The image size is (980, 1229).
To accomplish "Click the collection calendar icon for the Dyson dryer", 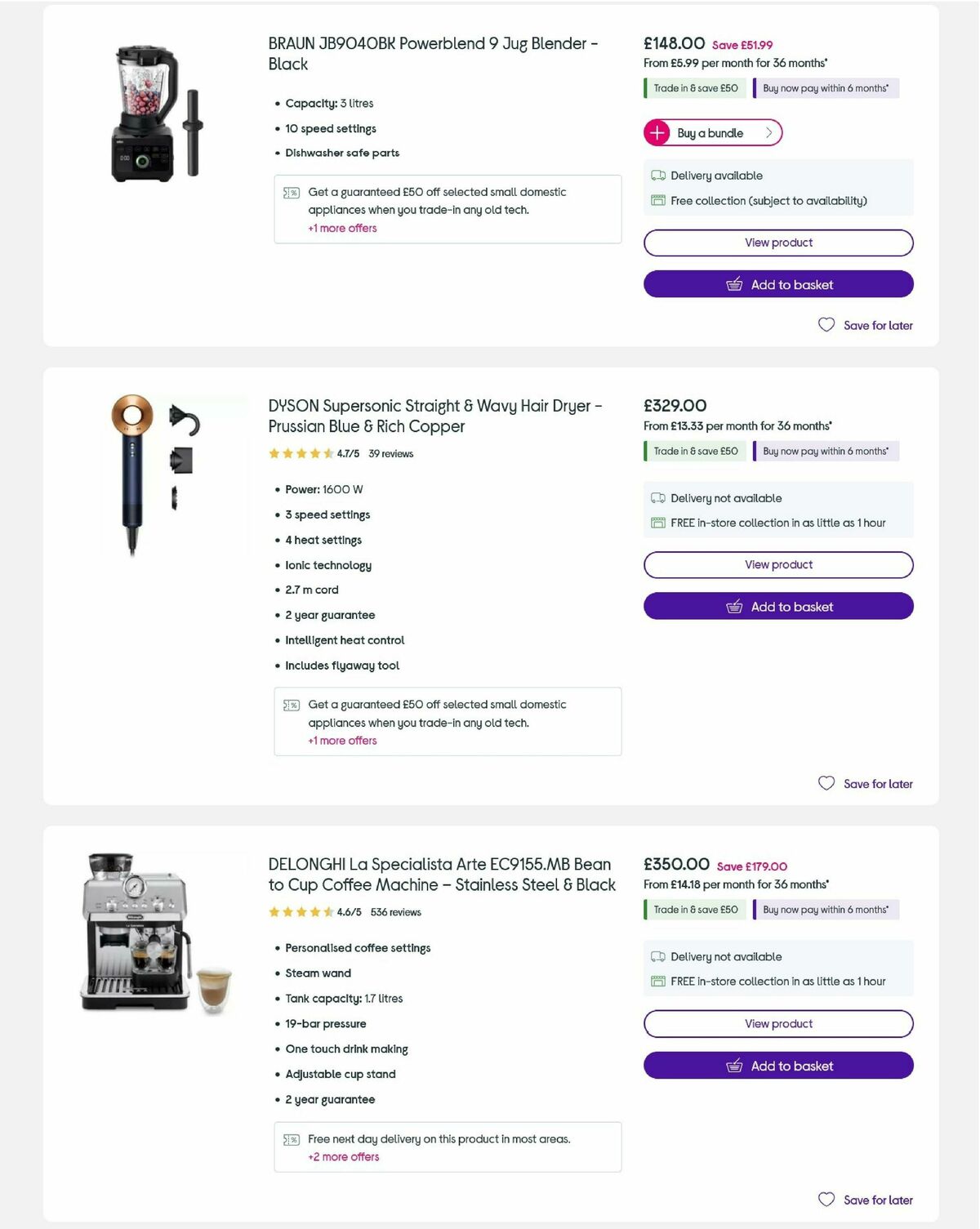I will coord(657,522).
